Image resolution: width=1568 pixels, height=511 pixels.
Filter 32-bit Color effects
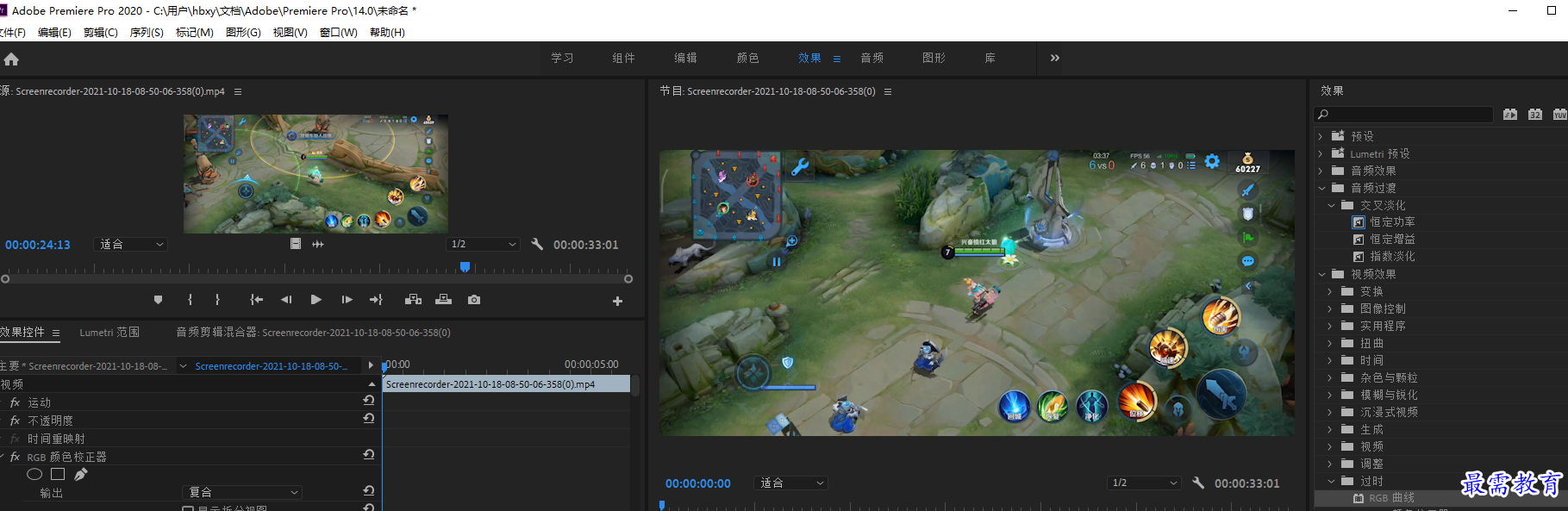pos(1535,114)
